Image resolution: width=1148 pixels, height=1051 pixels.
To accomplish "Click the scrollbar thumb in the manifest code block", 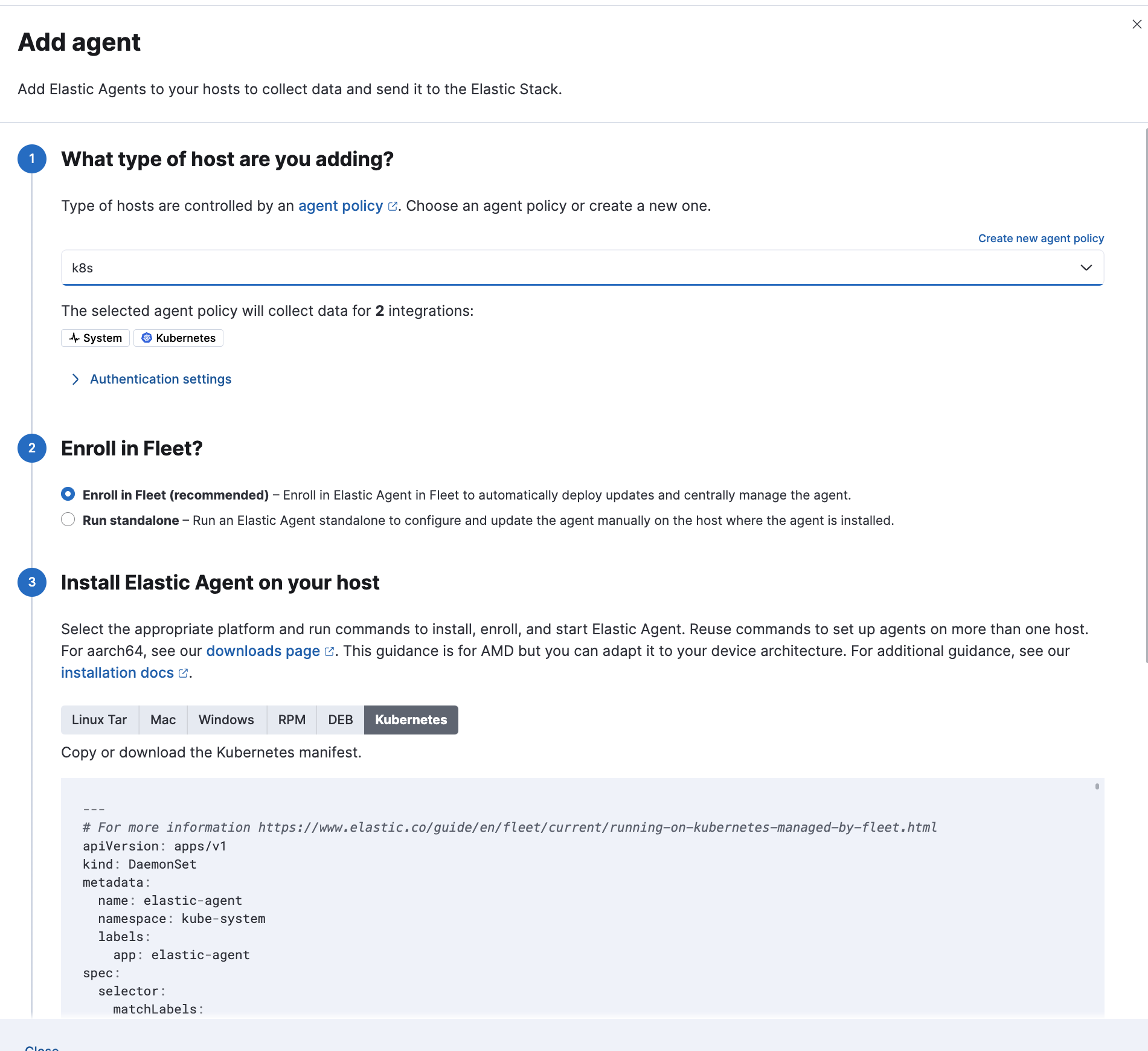I will tap(1096, 786).
